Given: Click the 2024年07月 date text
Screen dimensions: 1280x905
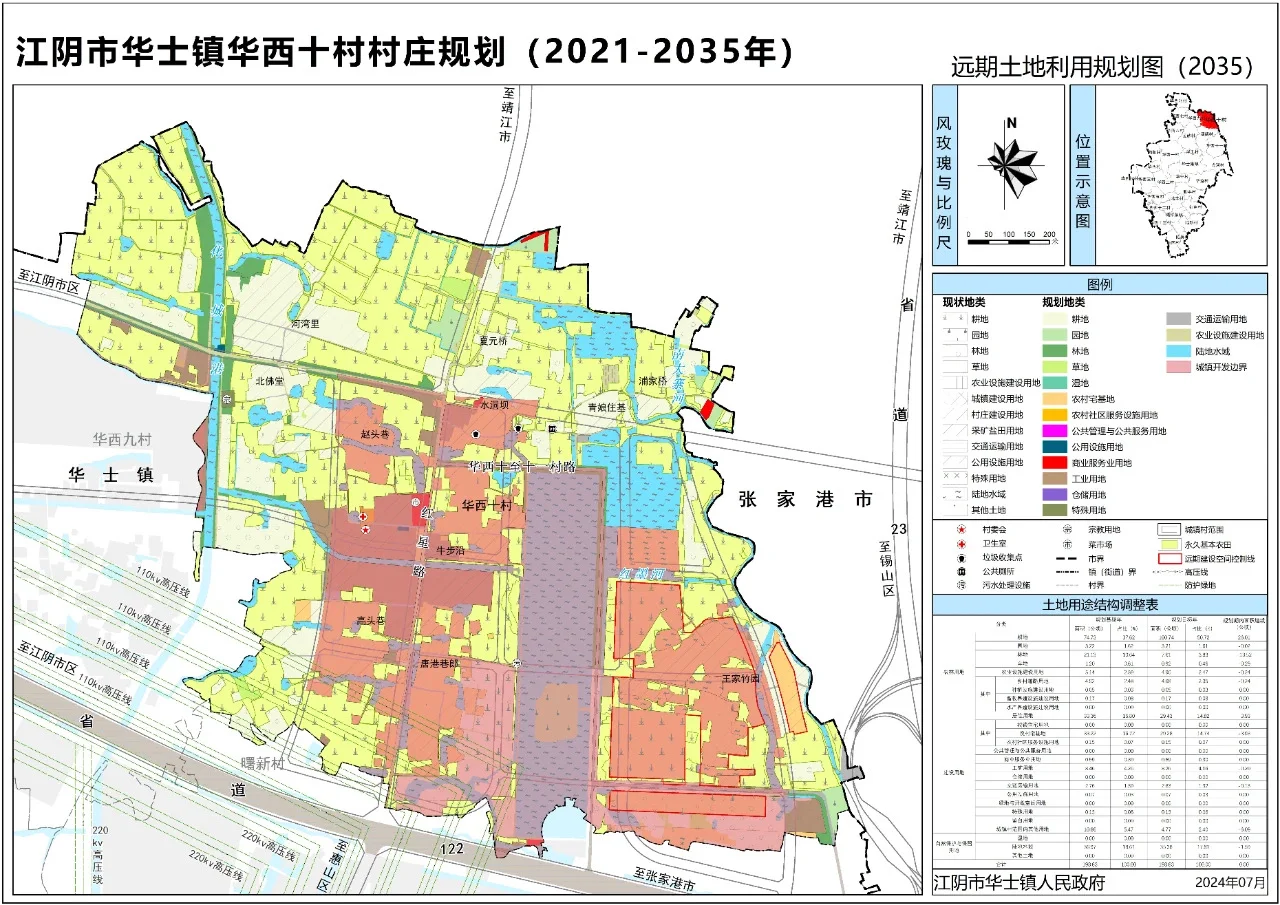Looking at the screenshot, I should pos(1230,884).
